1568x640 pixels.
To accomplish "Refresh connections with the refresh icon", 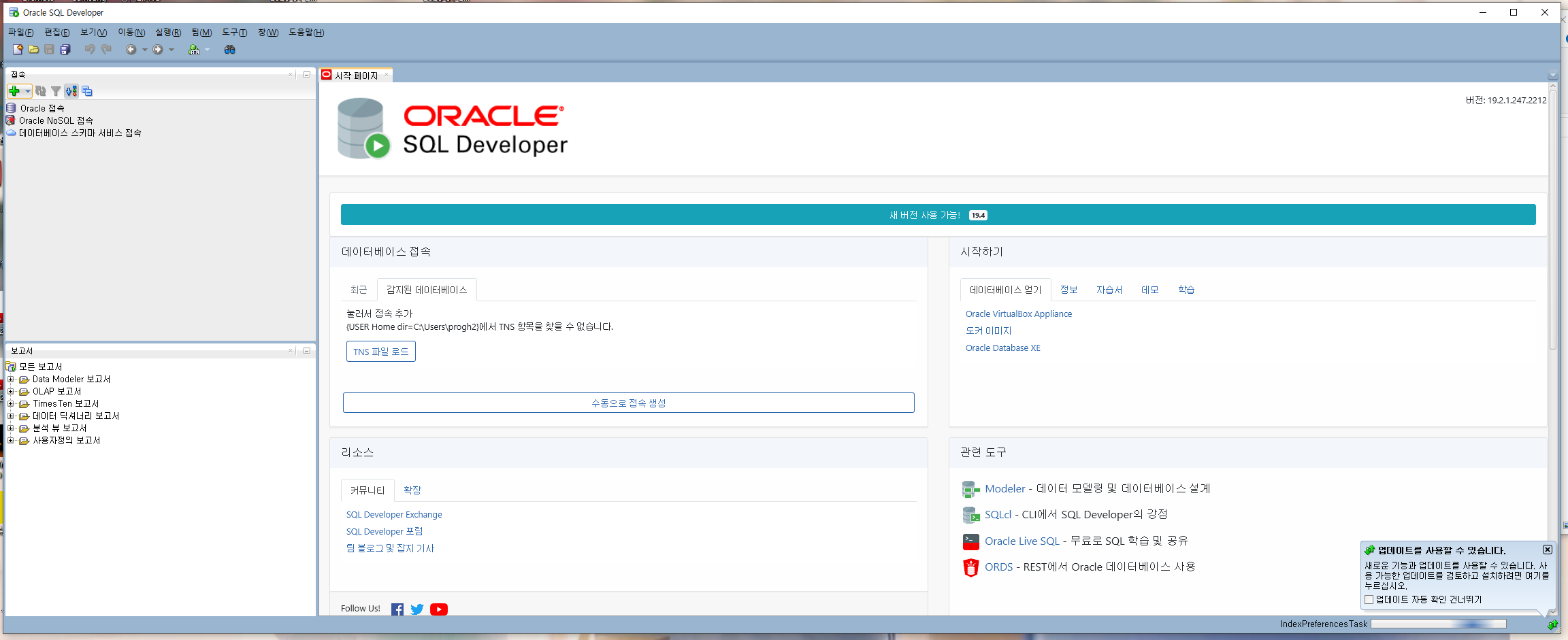I will [41, 91].
